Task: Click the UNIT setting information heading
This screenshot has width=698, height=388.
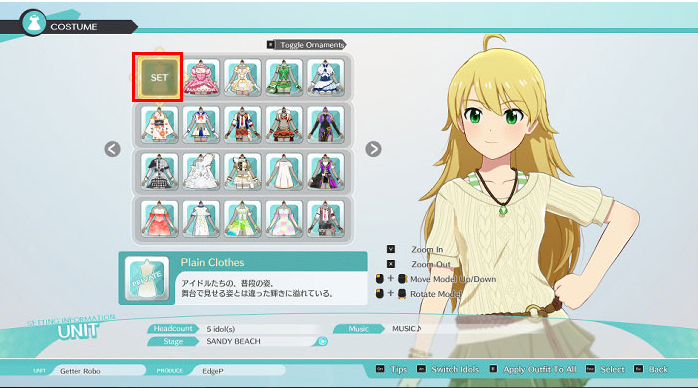Action: (77, 331)
